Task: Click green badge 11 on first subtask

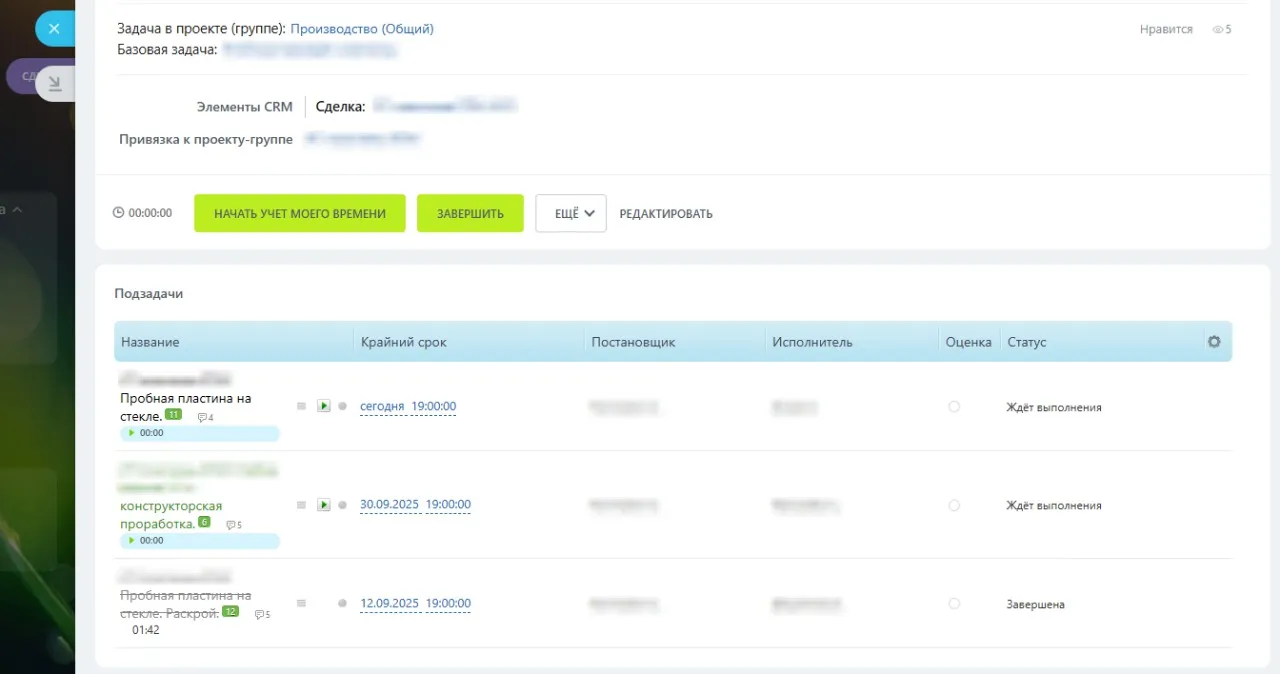Action: (x=174, y=415)
